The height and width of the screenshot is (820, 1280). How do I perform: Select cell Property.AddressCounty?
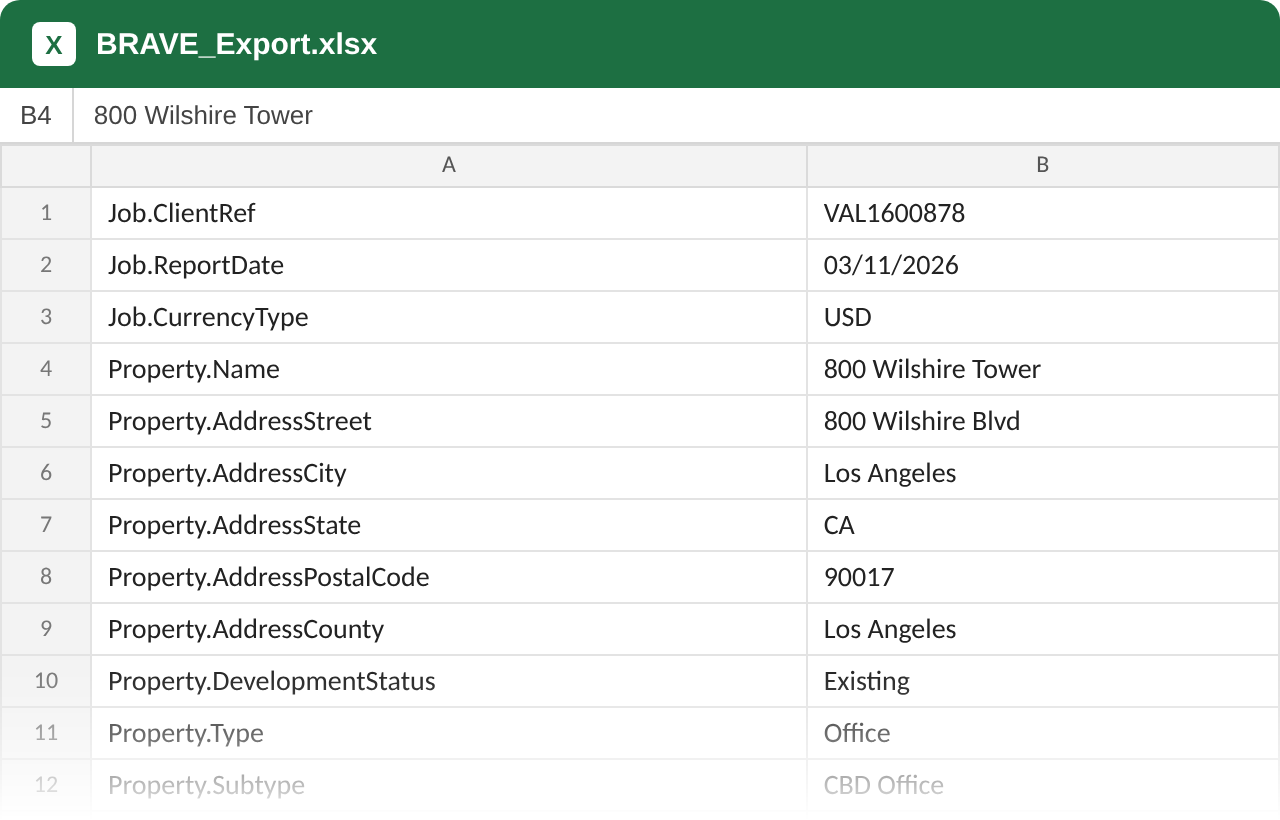tap(449, 629)
